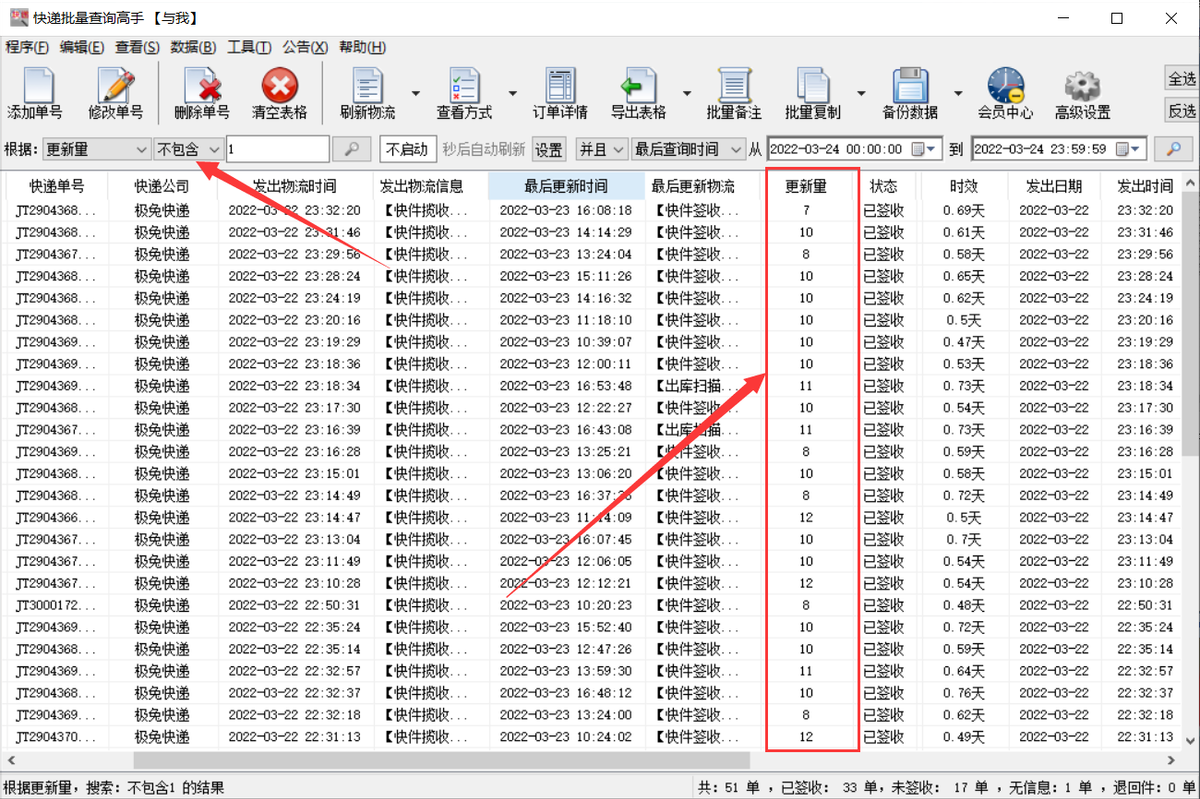Click the 0.76天 cell
This screenshot has height=799, width=1200.
[x=964, y=693]
